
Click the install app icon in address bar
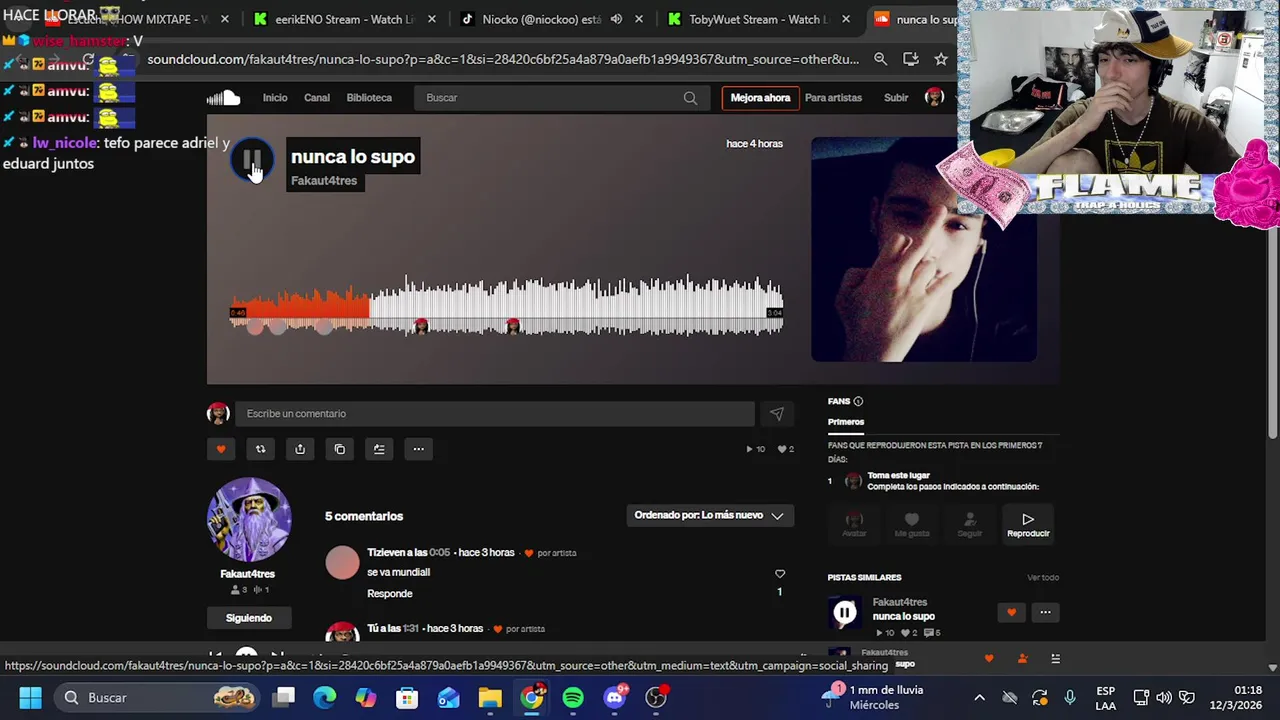pyautogui.click(x=910, y=59)
